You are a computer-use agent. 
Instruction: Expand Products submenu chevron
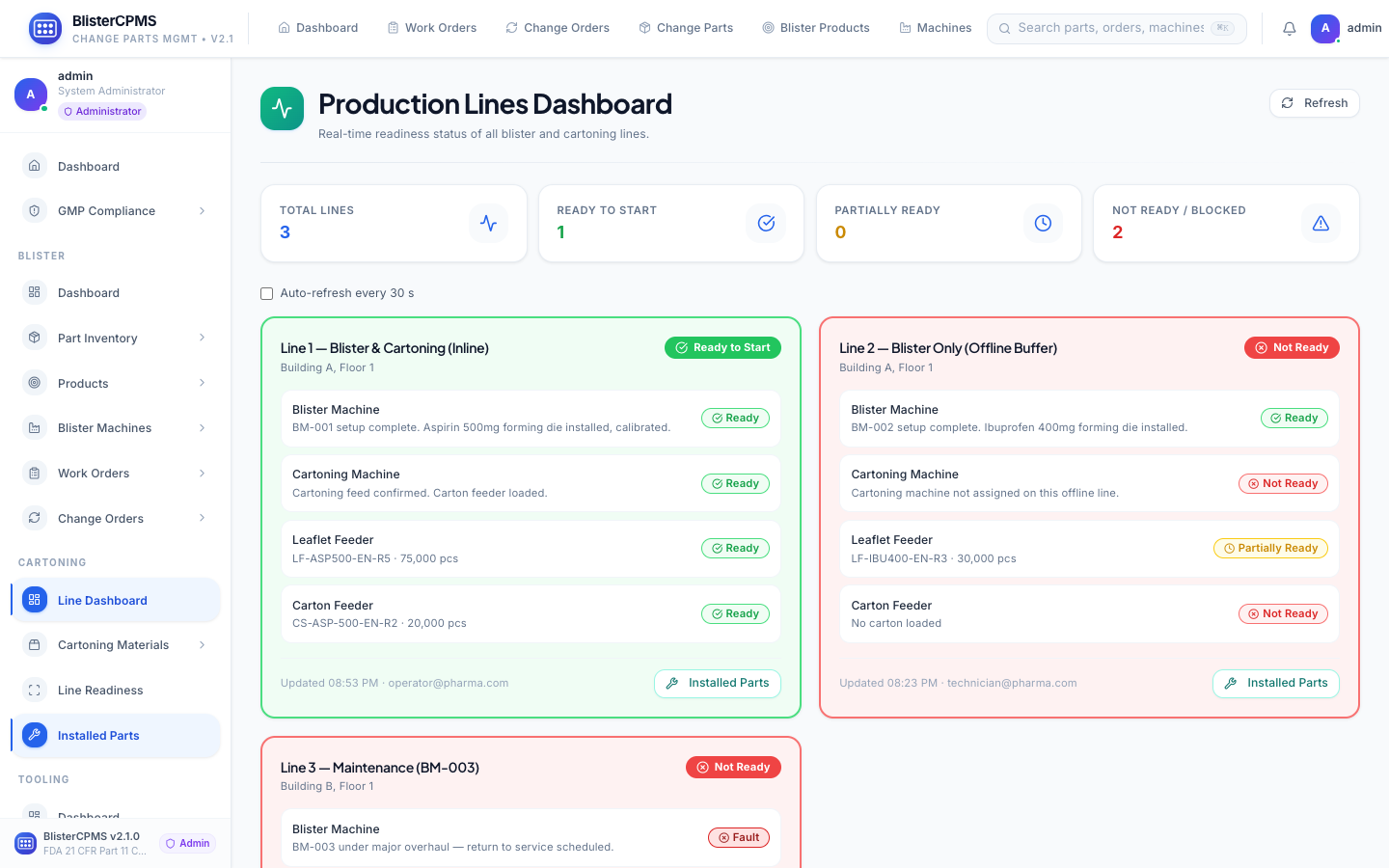click(x=202, y=383)
